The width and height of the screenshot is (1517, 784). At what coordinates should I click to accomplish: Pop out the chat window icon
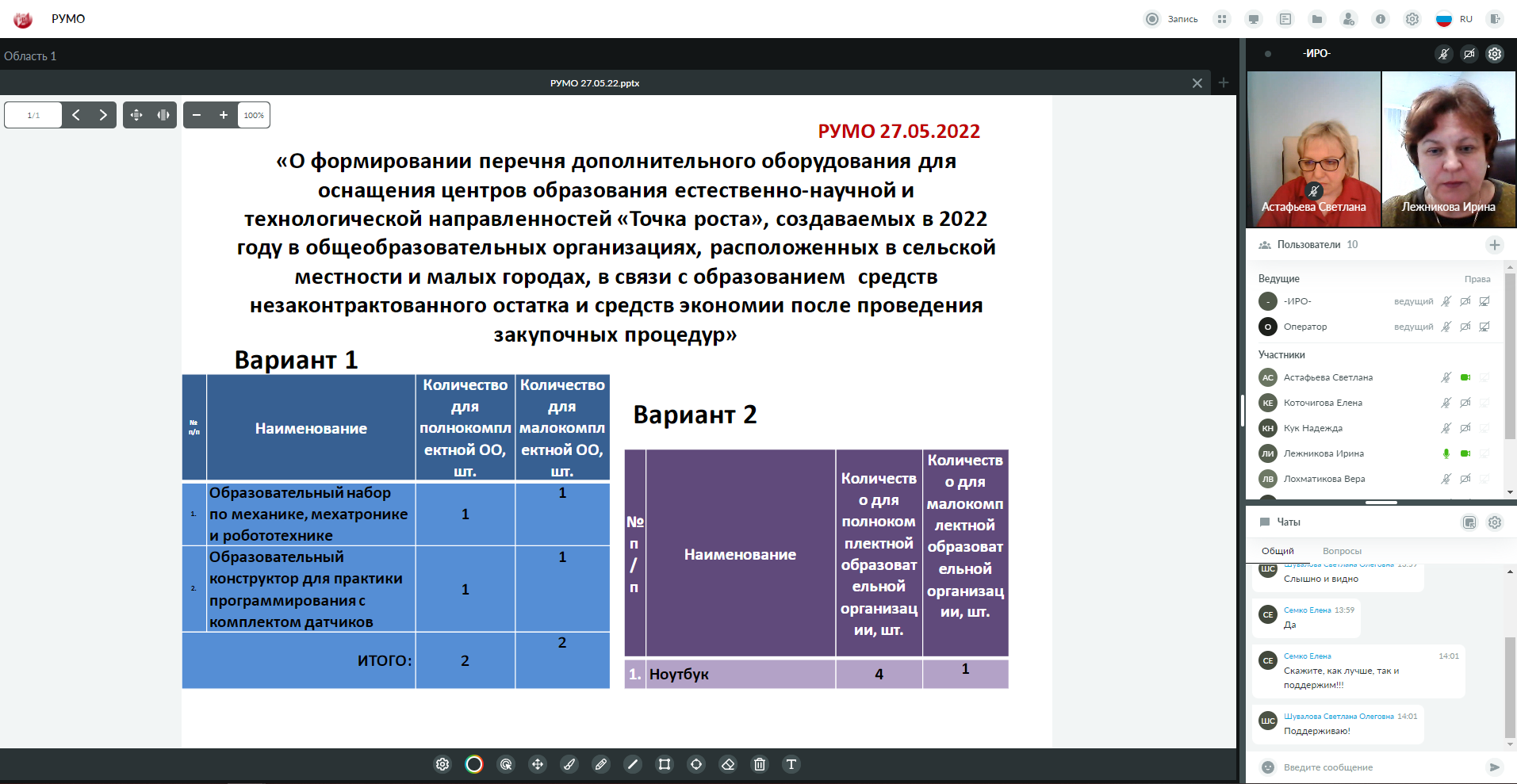tap(1469, 522)
